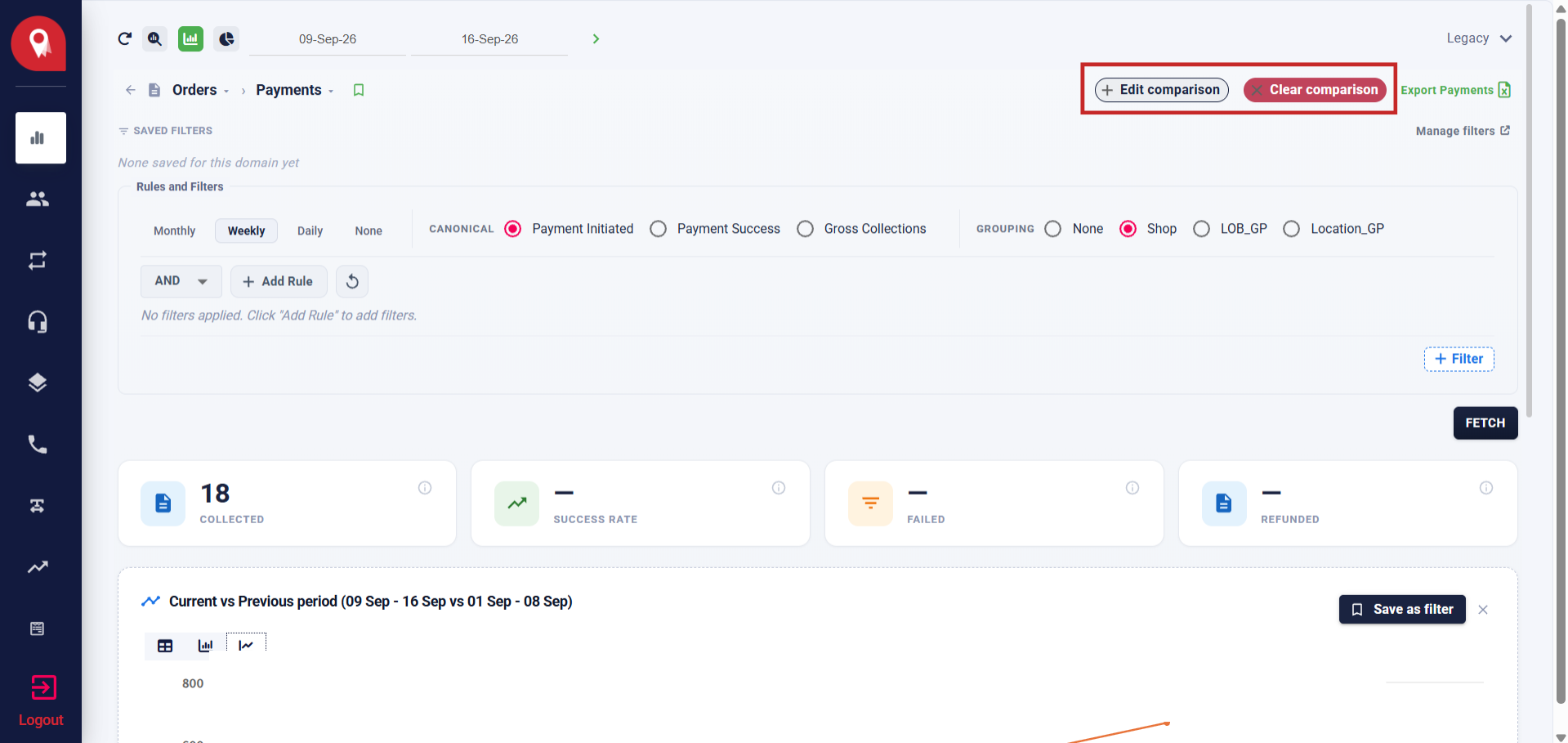Image resolution: width=1568 pixels, height=743 pixels.
Task: Select the pie chart view icon
Action: tap(226, 38)
